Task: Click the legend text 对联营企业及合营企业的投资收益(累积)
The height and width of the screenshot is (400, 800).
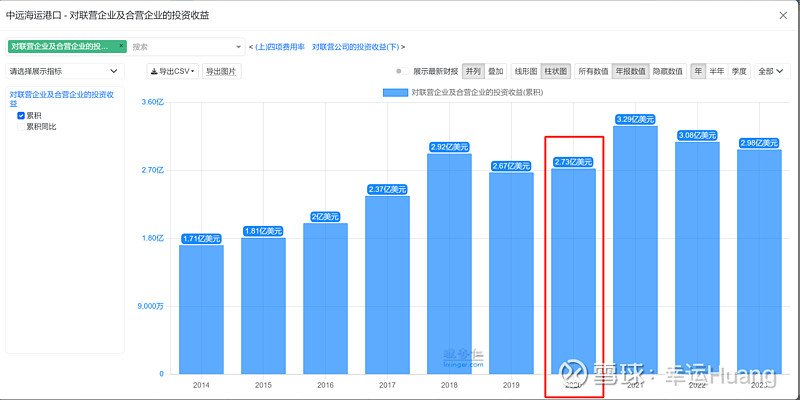Action: coord(477,93)
